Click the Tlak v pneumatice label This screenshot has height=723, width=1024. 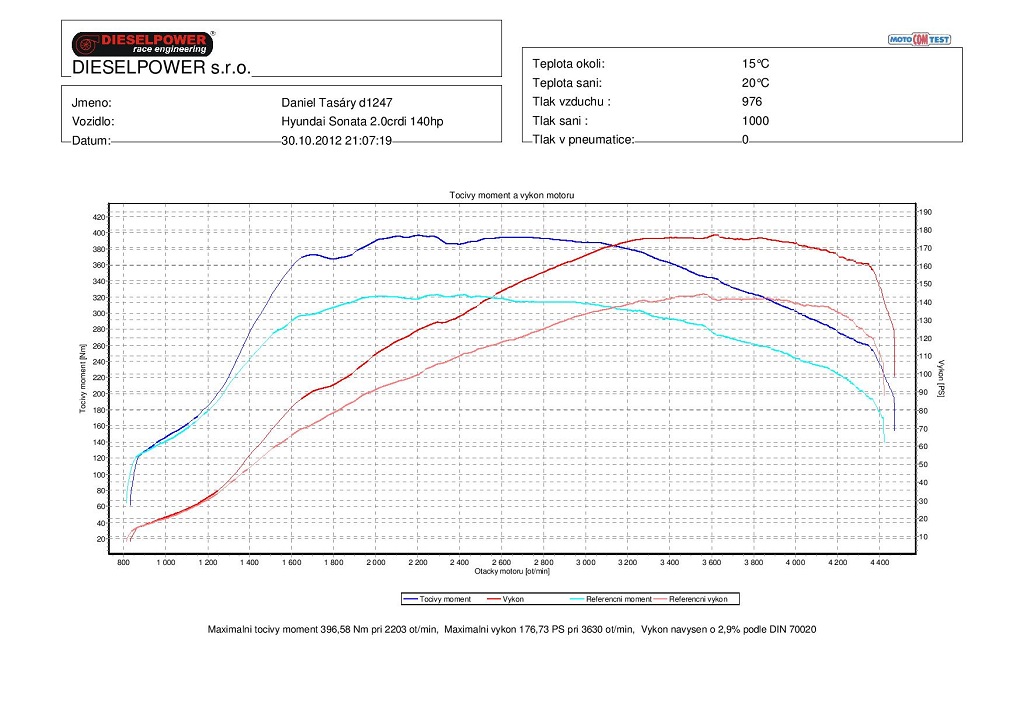583,140
